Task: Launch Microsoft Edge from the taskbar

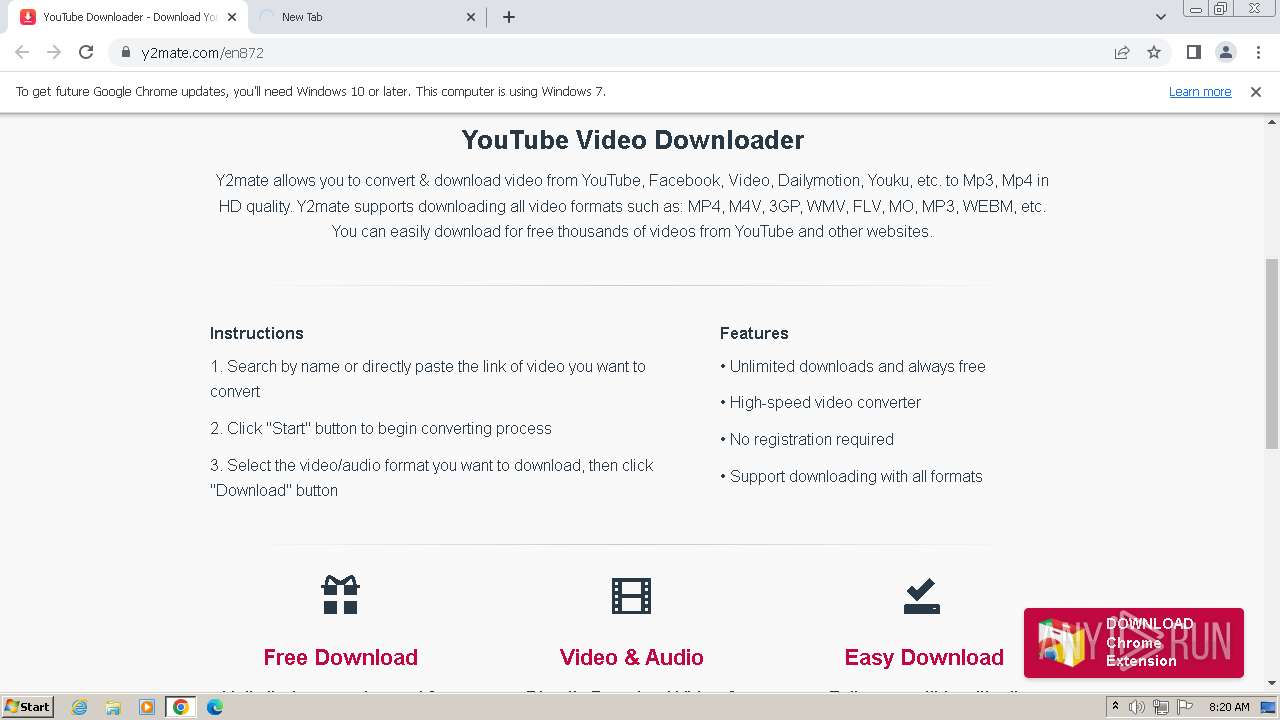Action: point(215,707)
